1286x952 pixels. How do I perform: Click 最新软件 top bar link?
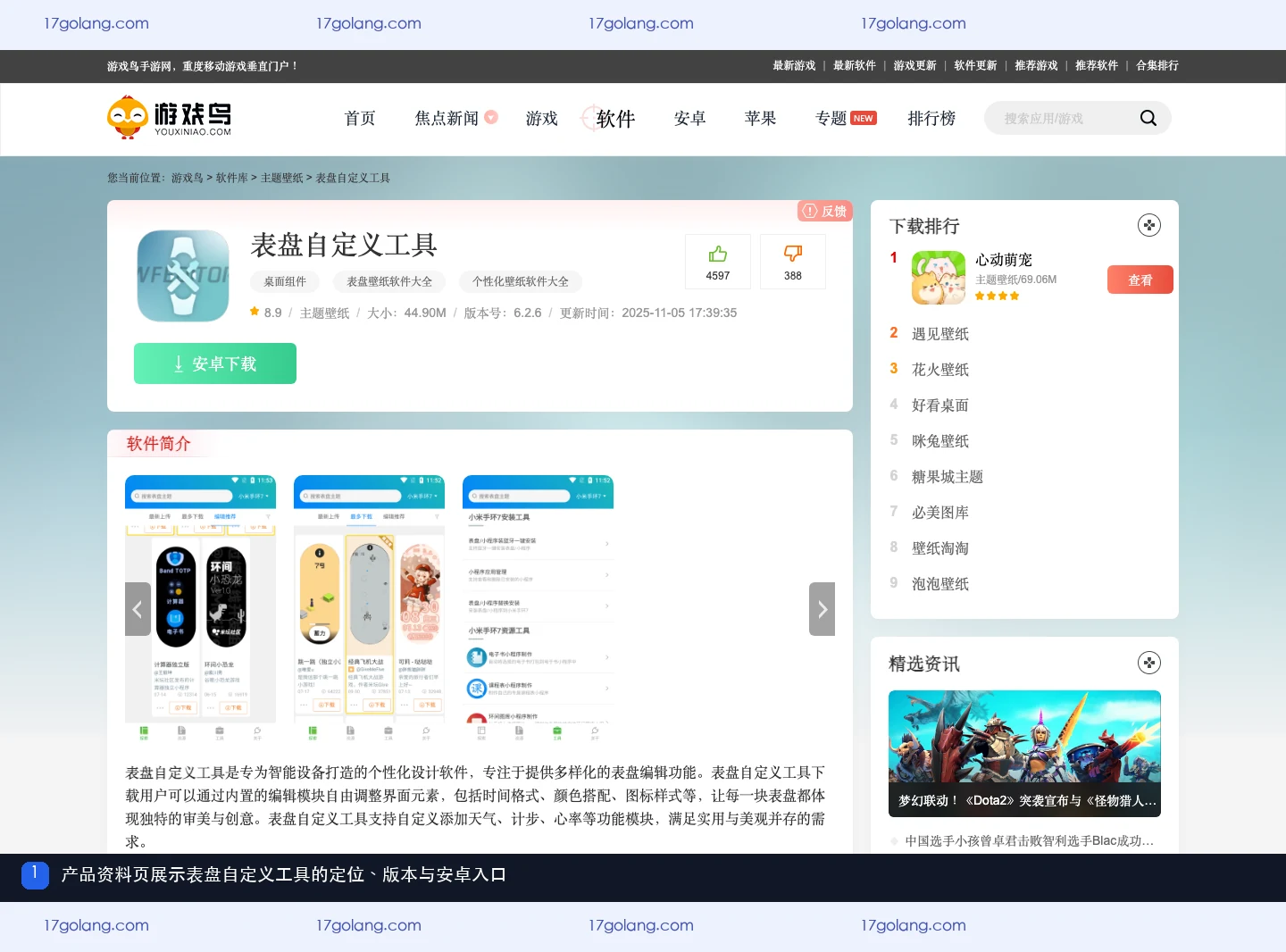(x=855, y=65)
